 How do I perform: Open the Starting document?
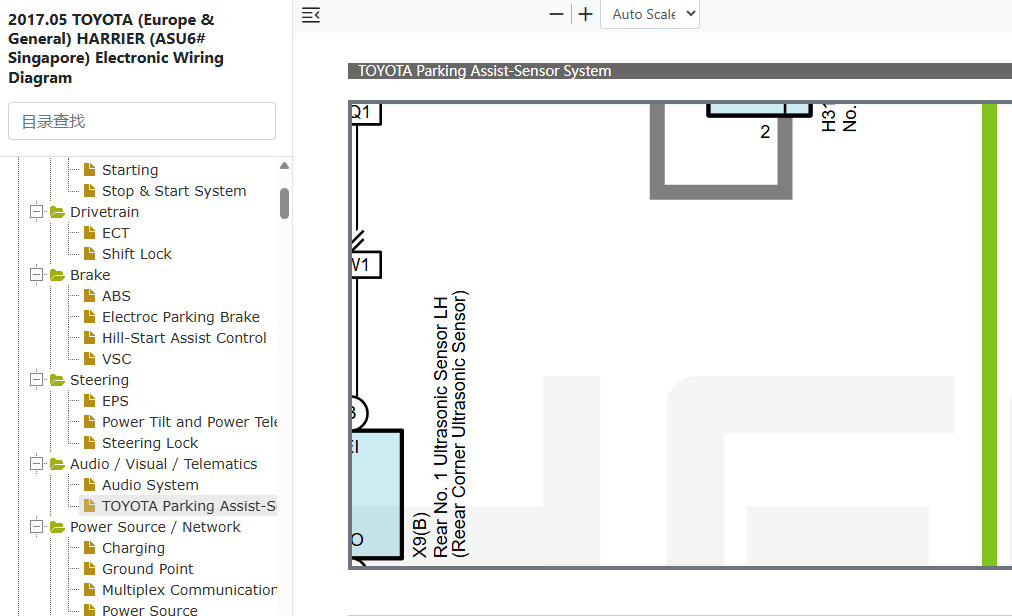pos(130,170)
